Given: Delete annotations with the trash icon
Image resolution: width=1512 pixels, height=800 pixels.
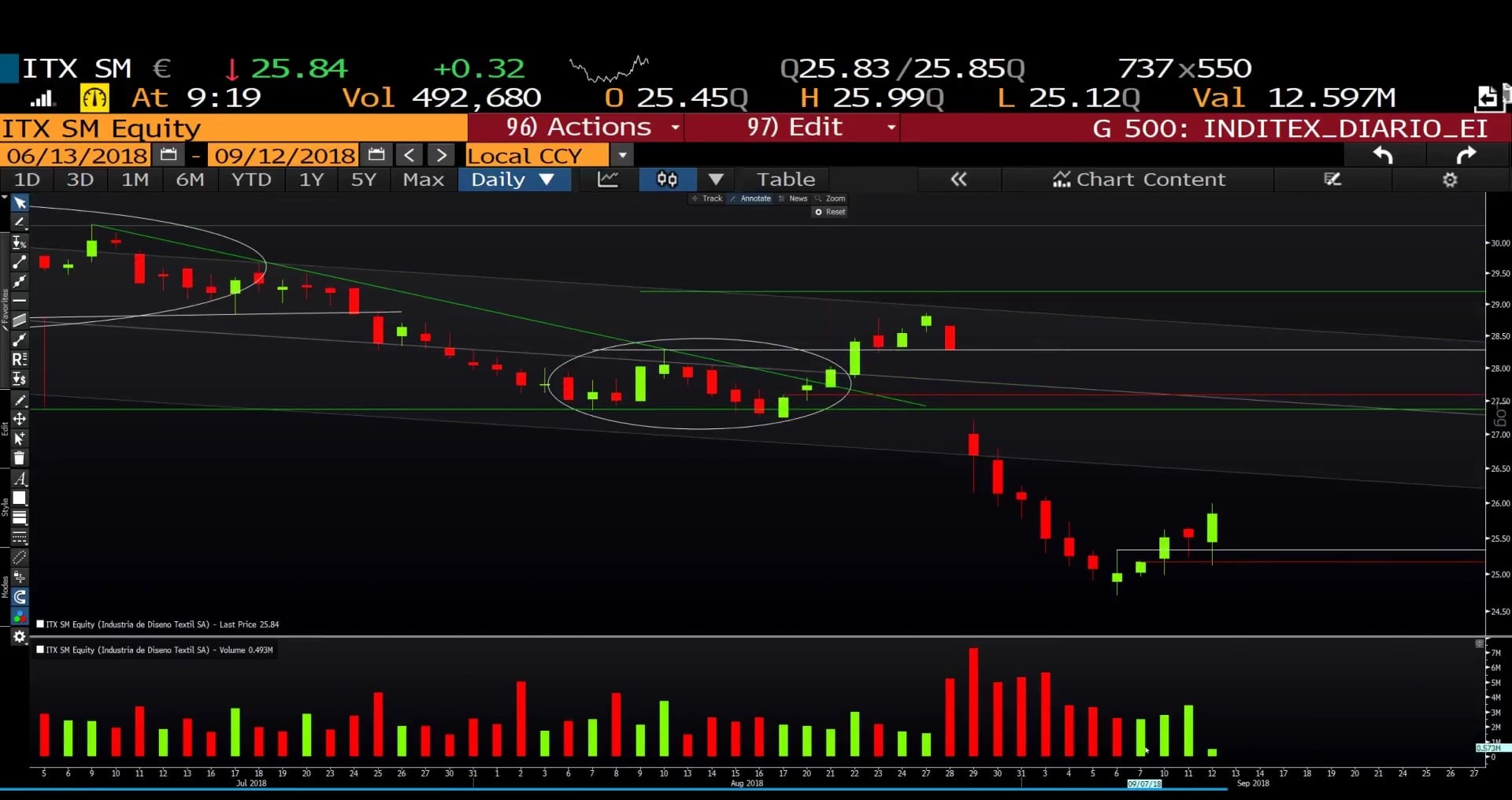Looking at the screenshot, I should pyautogui.click(x=20, y=458).
